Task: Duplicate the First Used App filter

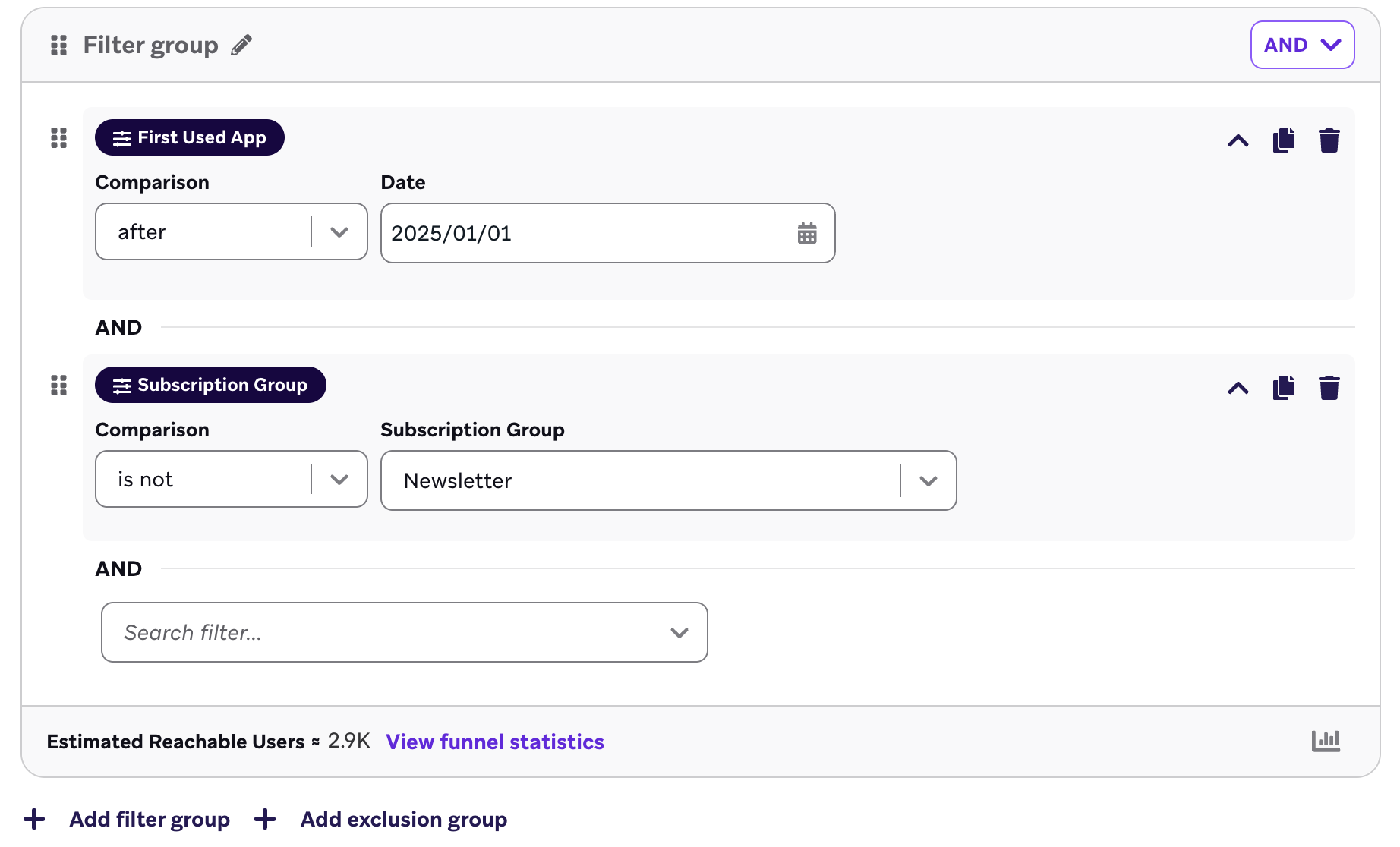Action: coord(1283,140)
